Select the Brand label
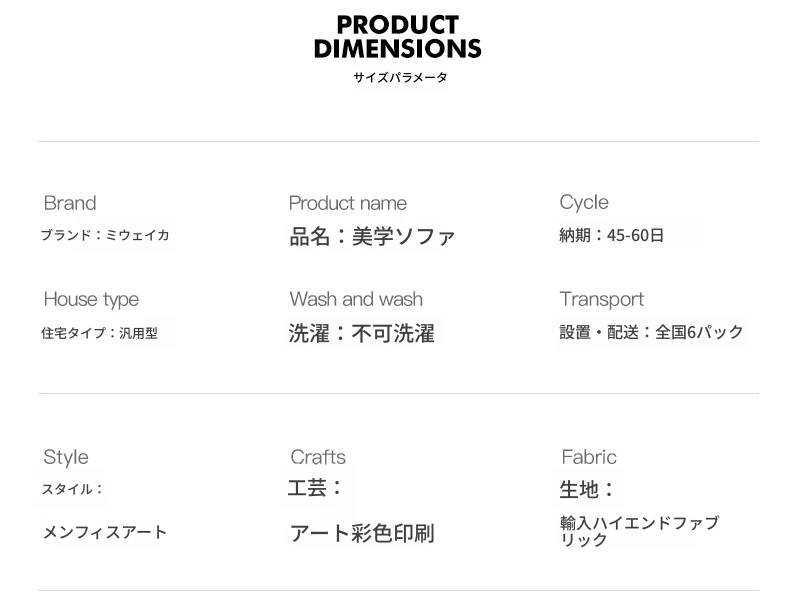Image resolution: width=790 pixels, height=611 pixels. (70, 203)
